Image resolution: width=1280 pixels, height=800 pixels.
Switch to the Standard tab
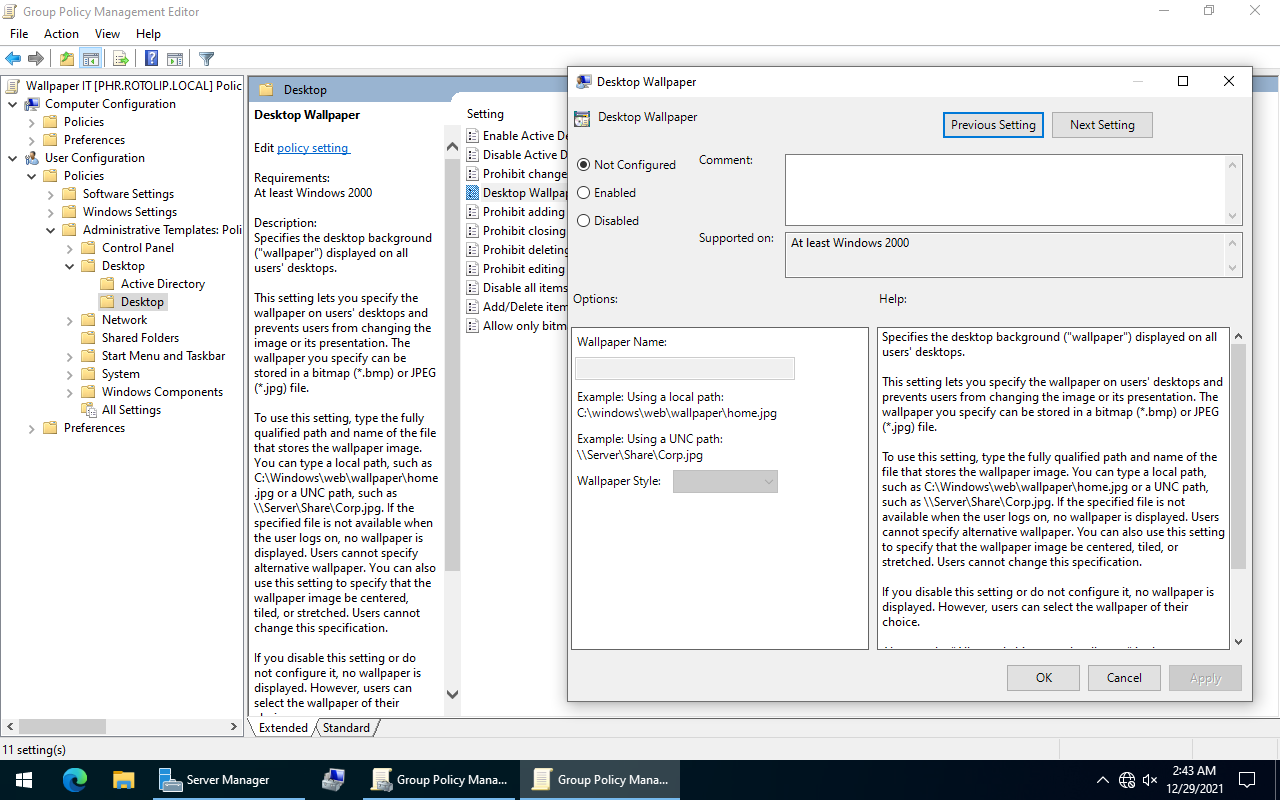(346, 728)
